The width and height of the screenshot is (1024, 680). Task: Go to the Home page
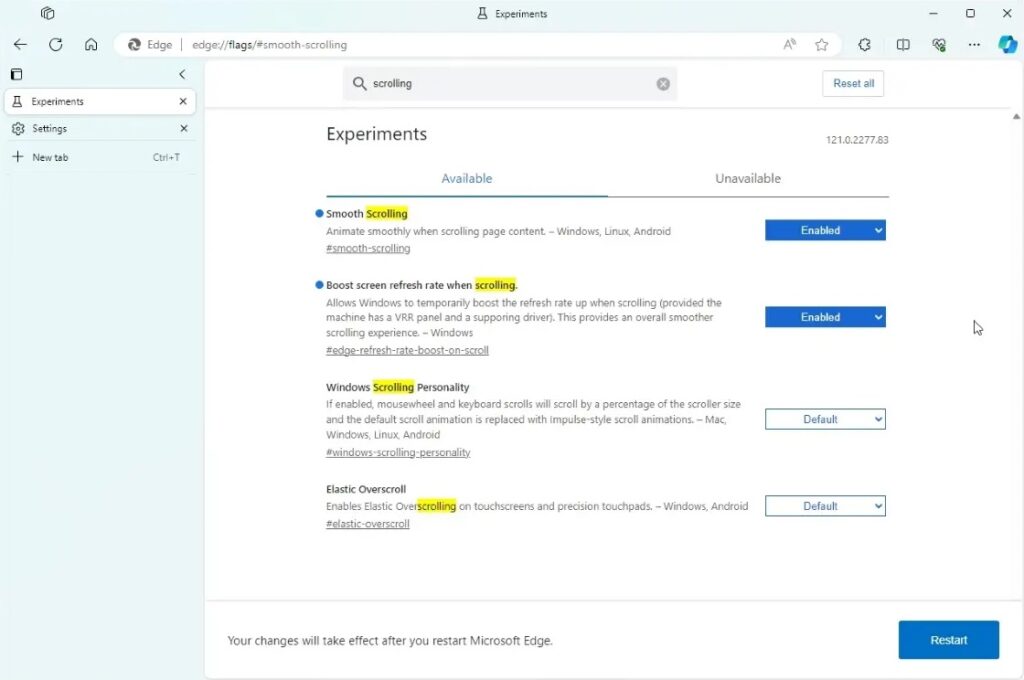91,45
